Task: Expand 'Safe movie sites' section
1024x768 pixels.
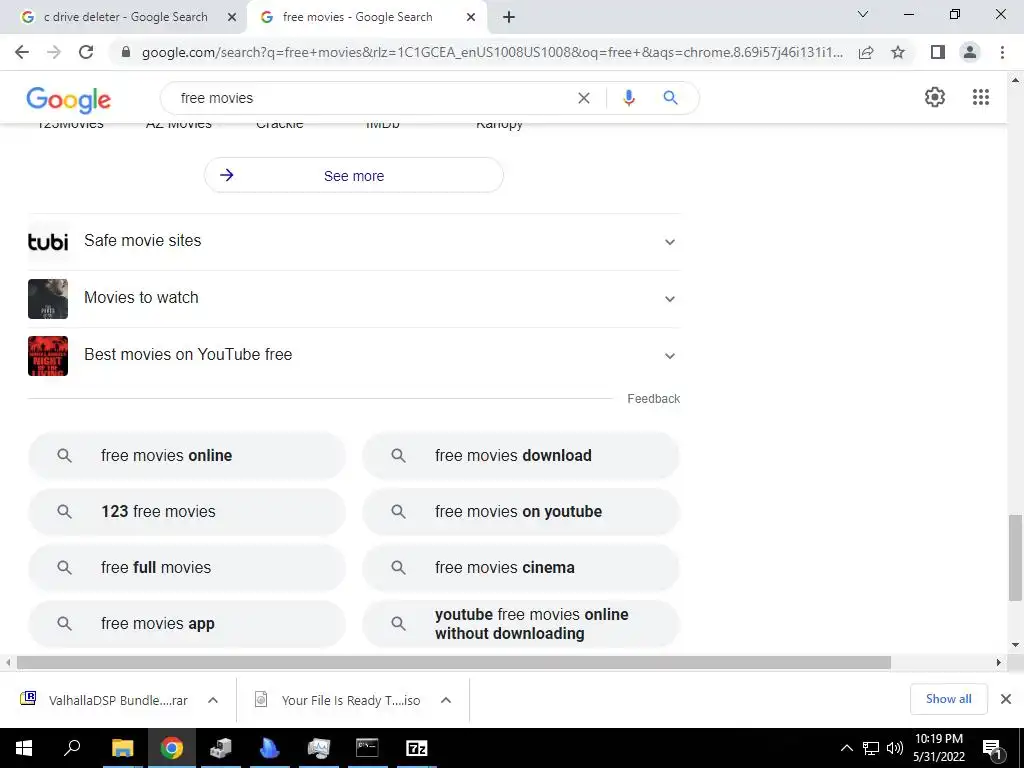Action: 354,242
